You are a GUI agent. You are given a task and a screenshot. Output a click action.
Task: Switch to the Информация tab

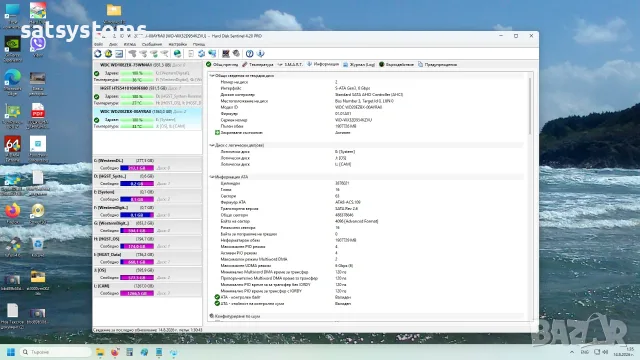point(323,64)
